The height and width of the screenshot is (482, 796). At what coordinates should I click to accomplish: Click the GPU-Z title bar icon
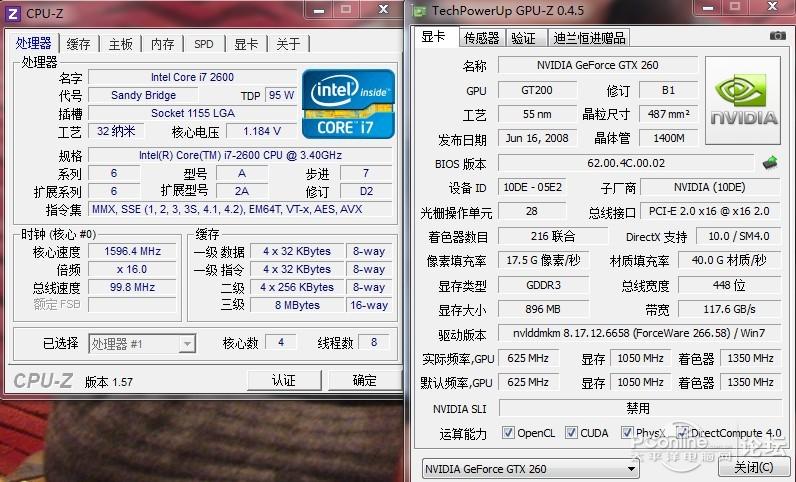point(419,11)
